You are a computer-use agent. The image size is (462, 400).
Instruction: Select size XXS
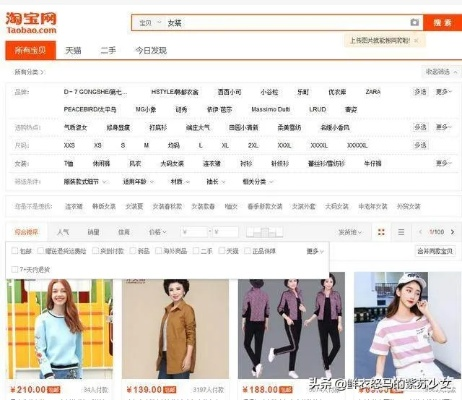69,145
